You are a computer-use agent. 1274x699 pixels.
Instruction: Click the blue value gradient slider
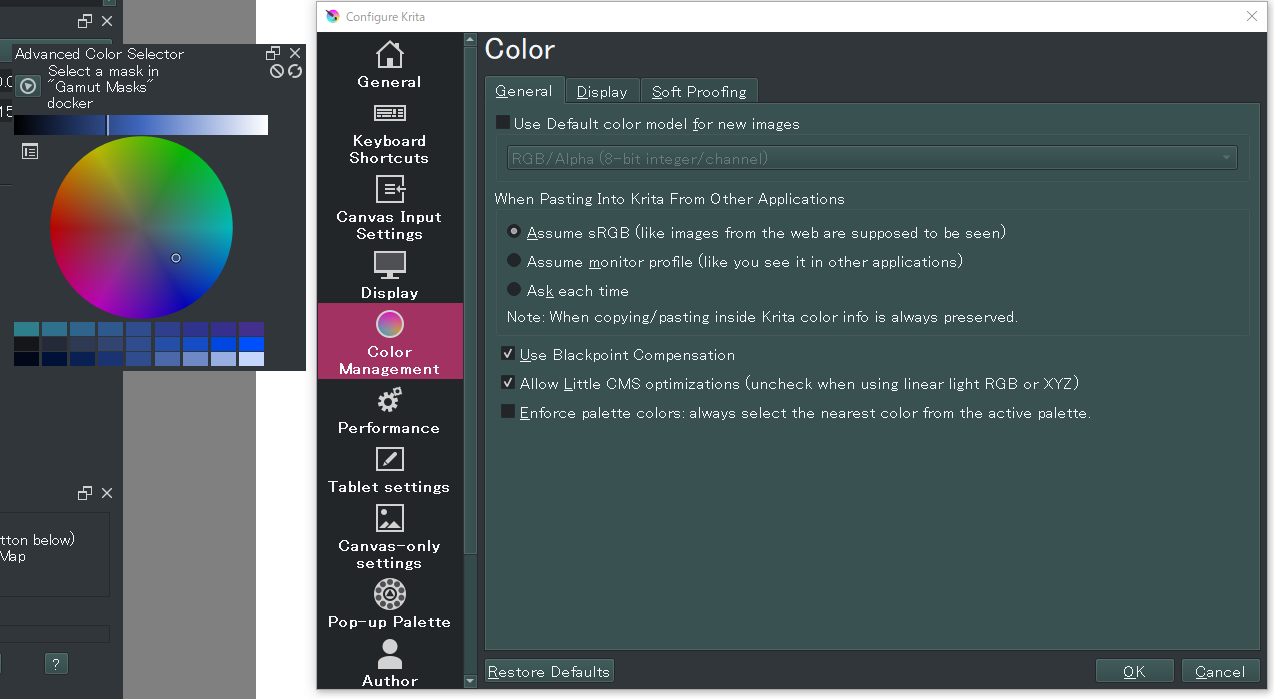click(141, 125)
